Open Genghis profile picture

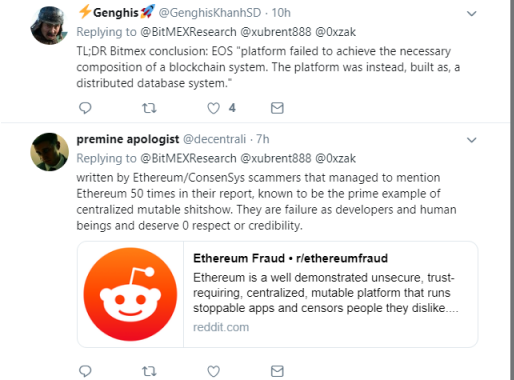49,25
